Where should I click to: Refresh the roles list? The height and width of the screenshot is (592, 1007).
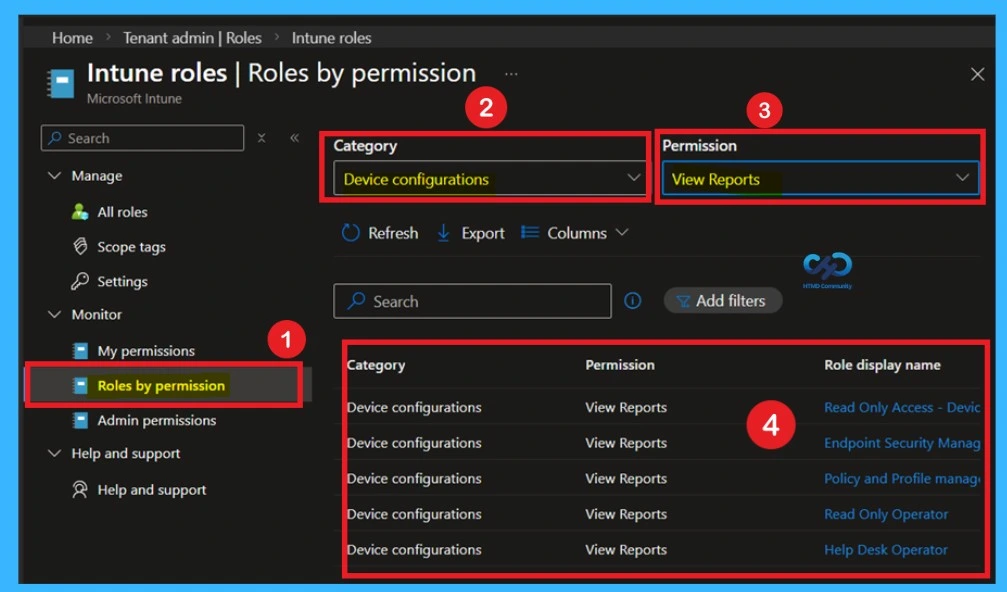coord(379,232)
